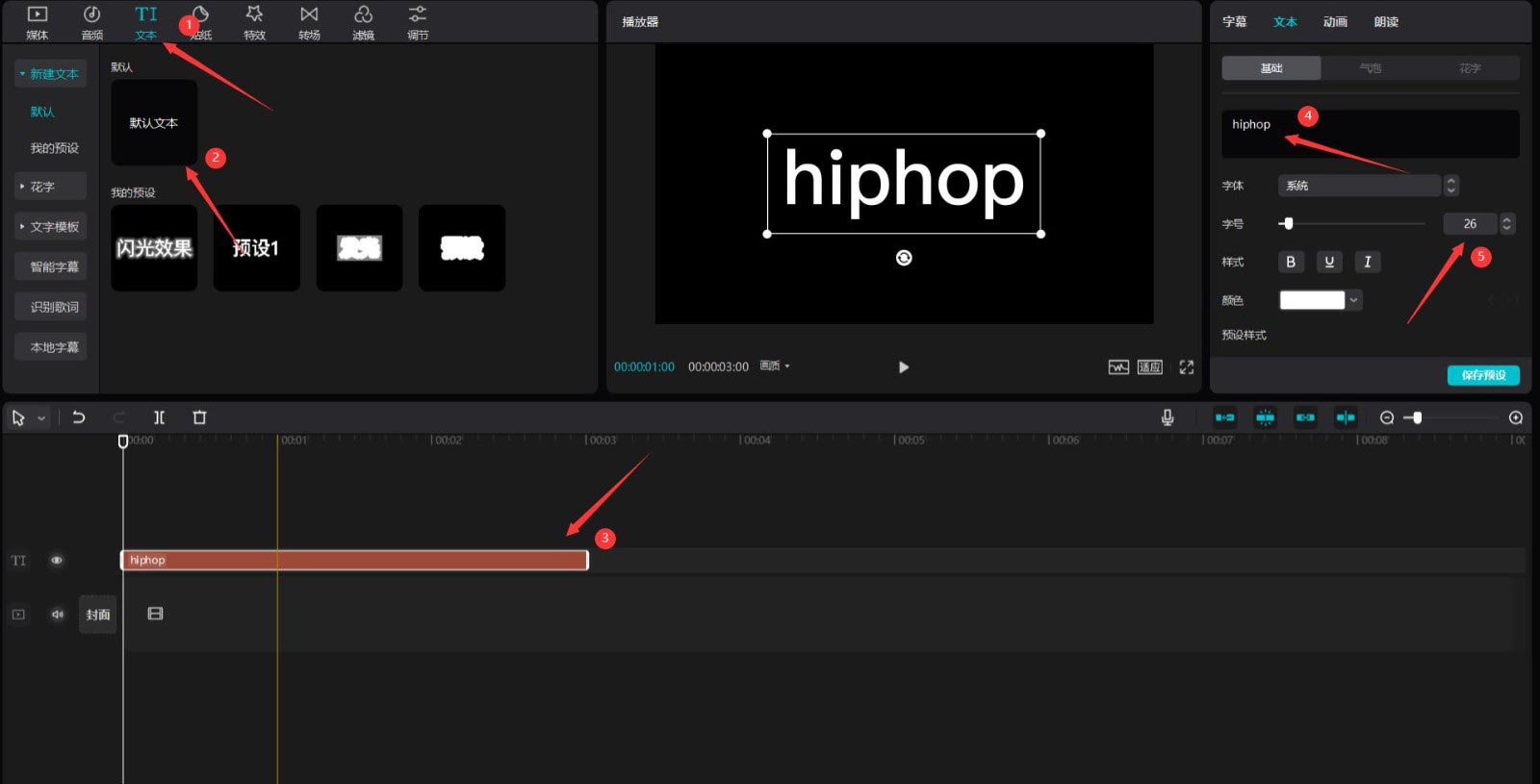Open the 系统 font dropdown

pyautogui.click(x=1359, y=186)
